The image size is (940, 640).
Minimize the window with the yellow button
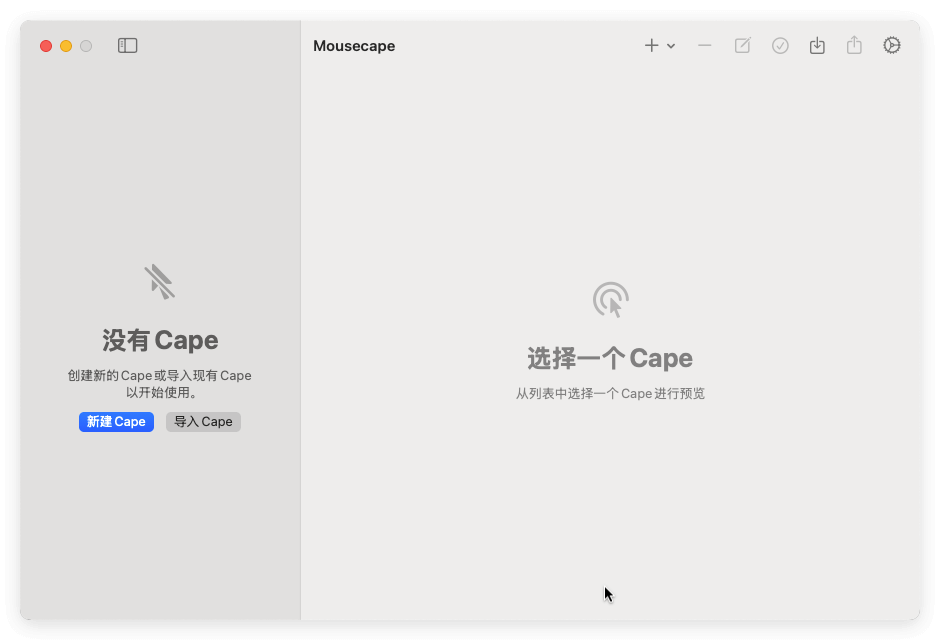coord(66,46)
